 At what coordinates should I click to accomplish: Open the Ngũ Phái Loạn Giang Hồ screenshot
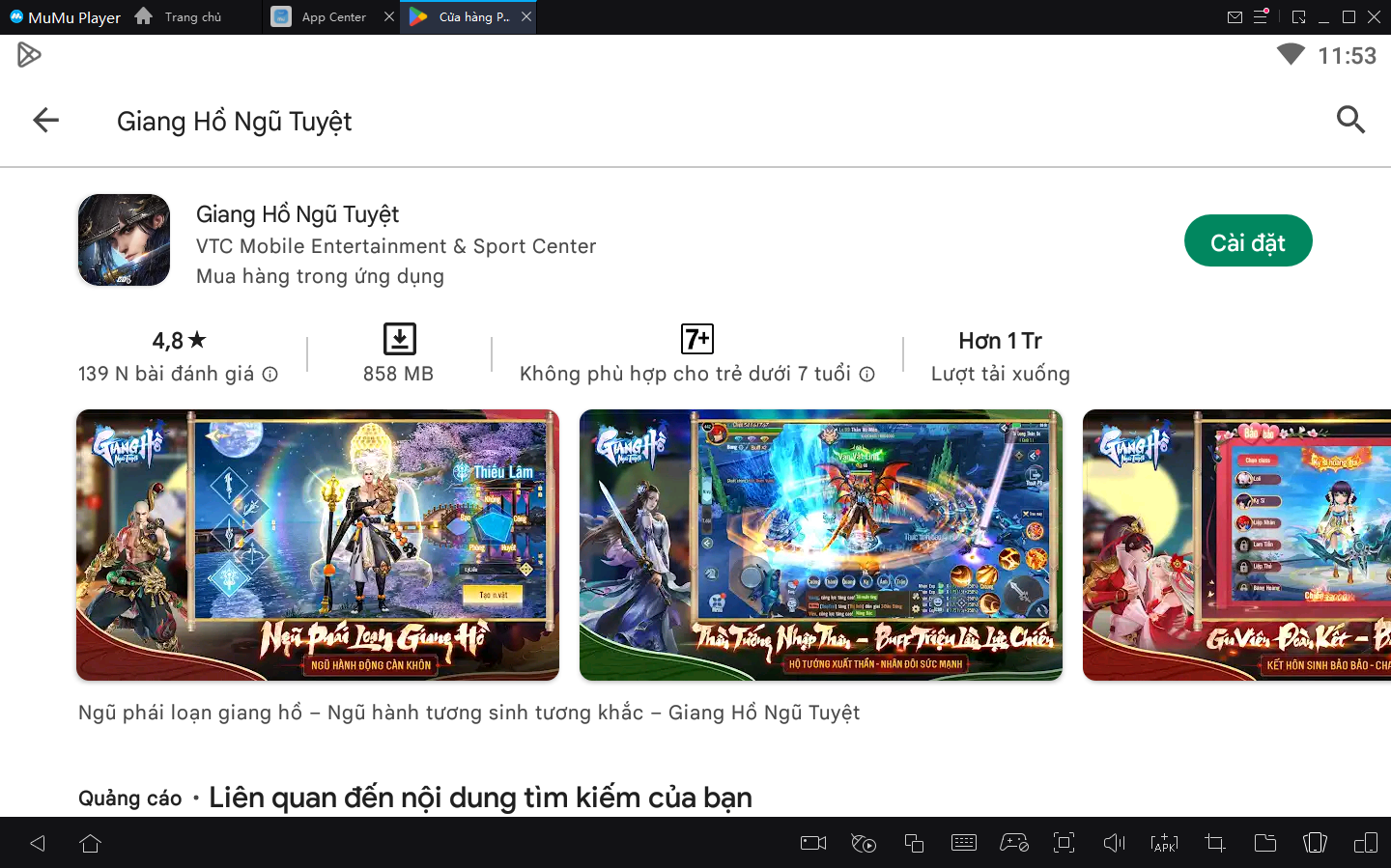pyautogui.click(x=318, y=545)
